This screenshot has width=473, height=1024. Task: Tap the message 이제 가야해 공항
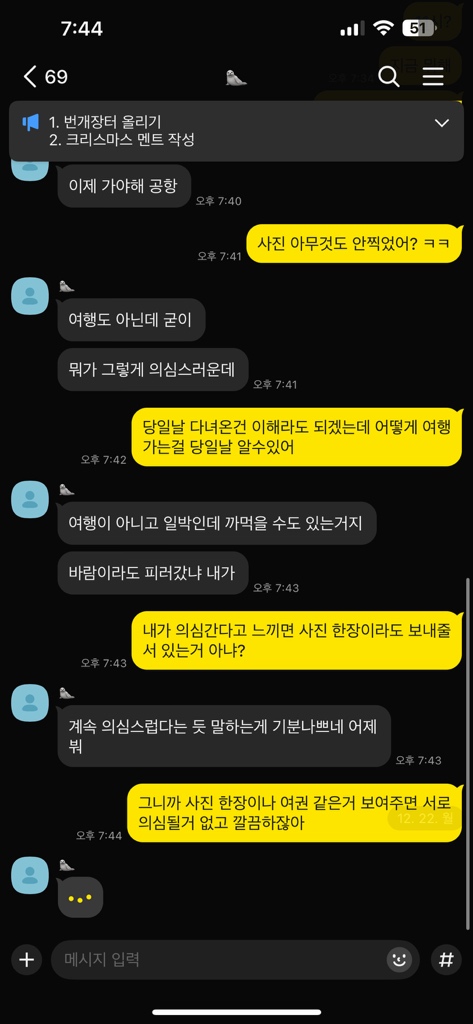[x=123, y=185]
